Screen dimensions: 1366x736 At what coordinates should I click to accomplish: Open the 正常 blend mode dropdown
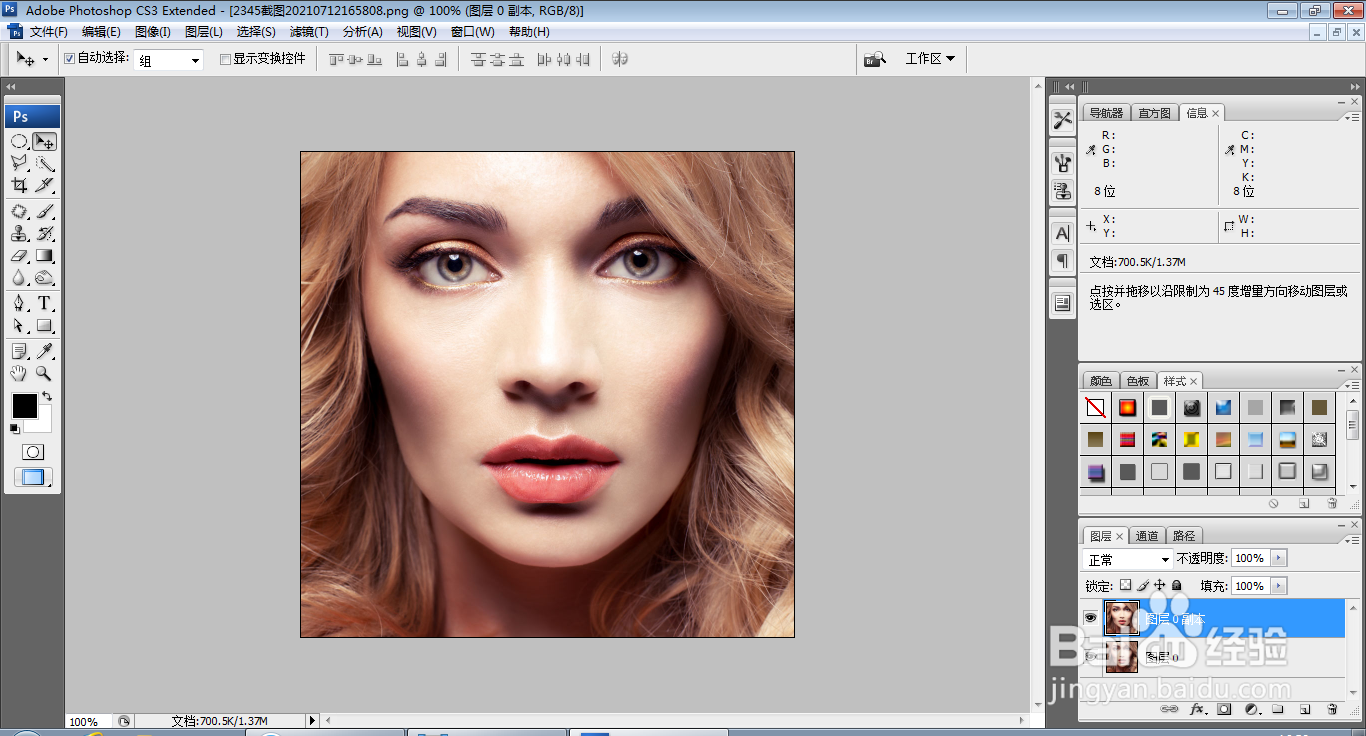click(1128, 560)
